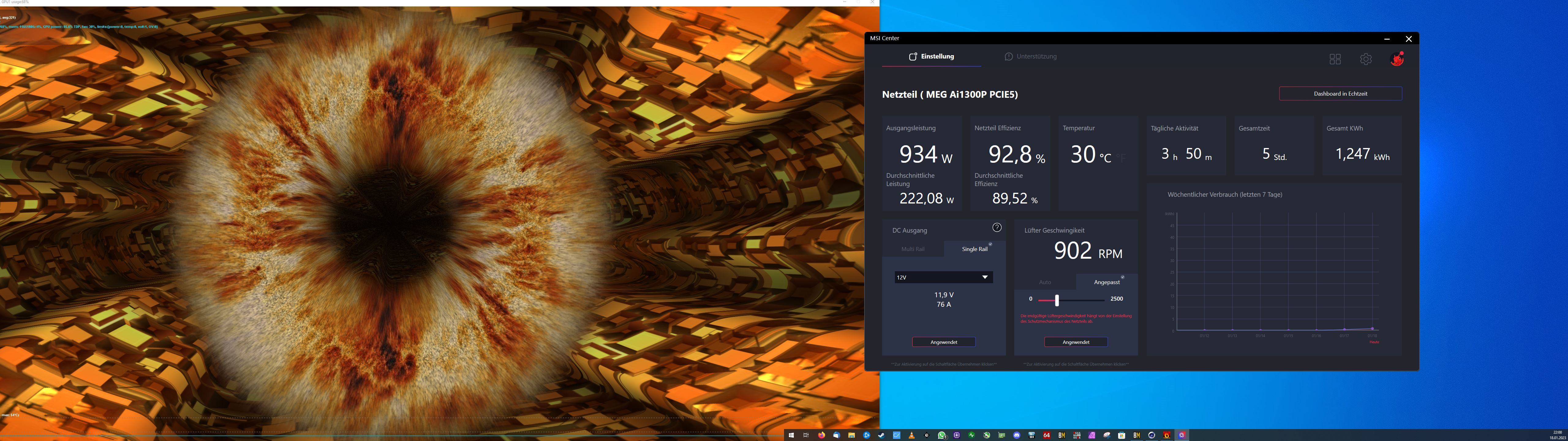Switch to the Unterstützung tab

tap(1031, 57)
